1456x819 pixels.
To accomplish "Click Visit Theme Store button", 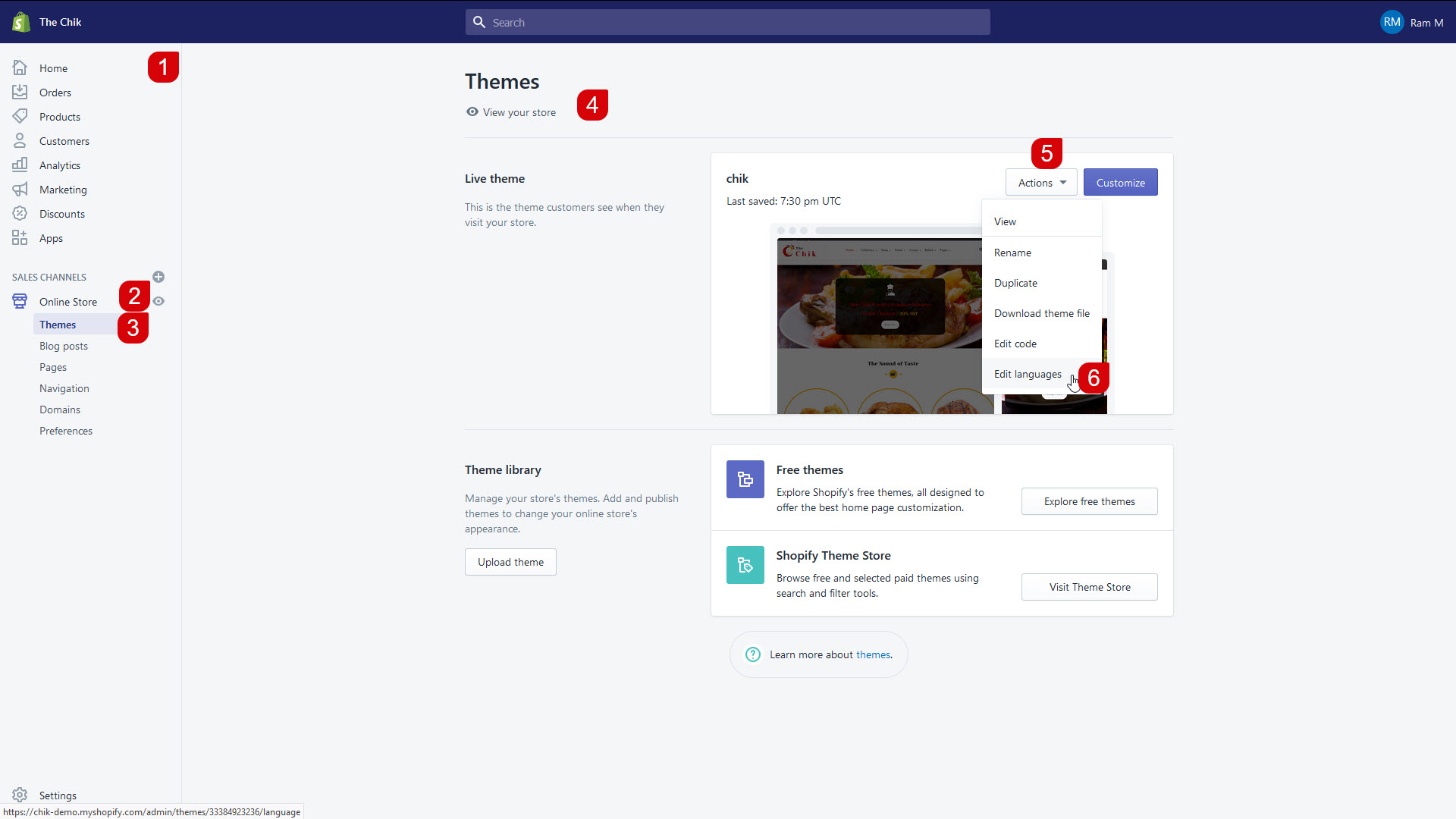I will (1089, 587).
